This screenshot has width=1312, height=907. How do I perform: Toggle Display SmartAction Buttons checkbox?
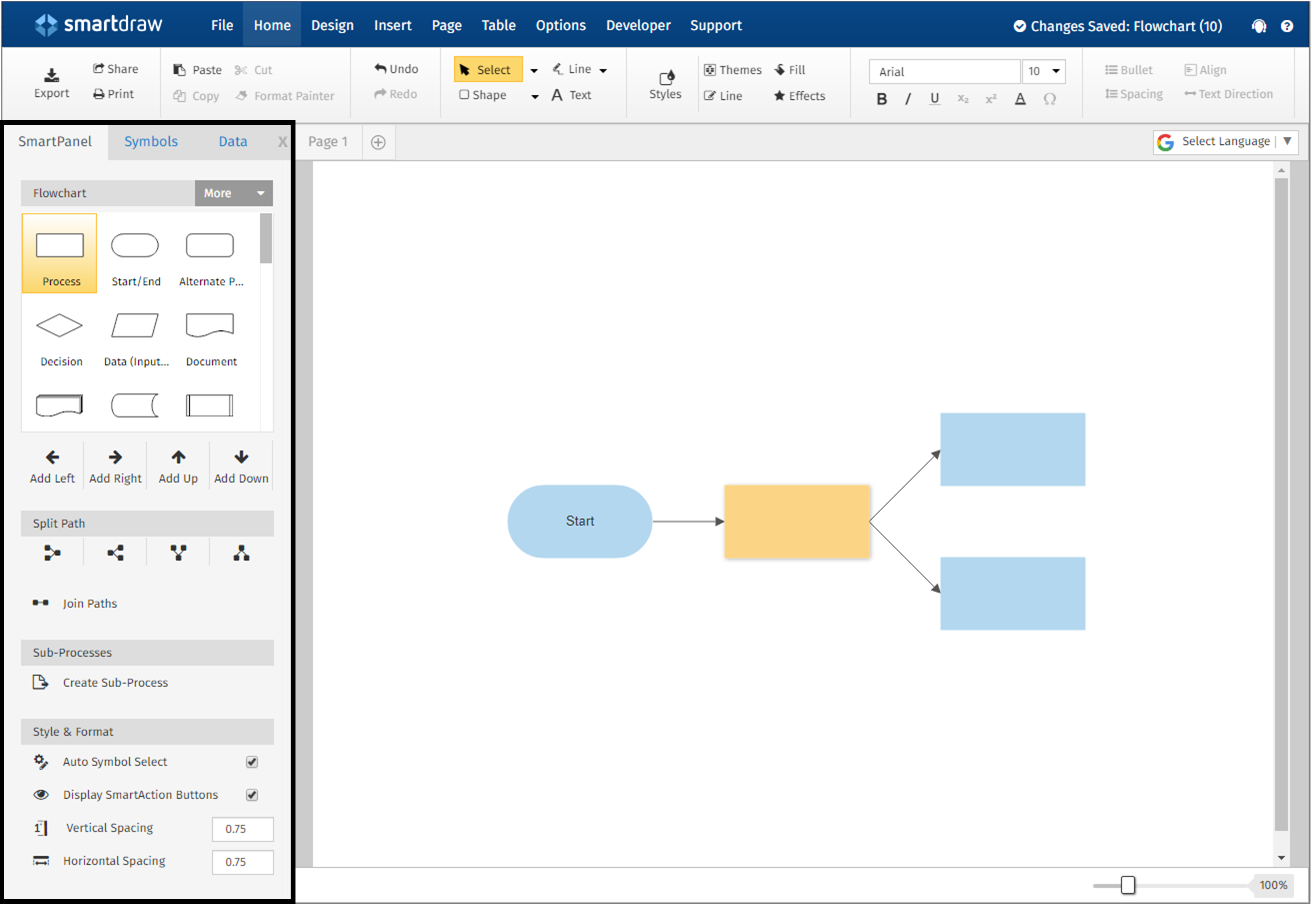(x=252, y=795)
